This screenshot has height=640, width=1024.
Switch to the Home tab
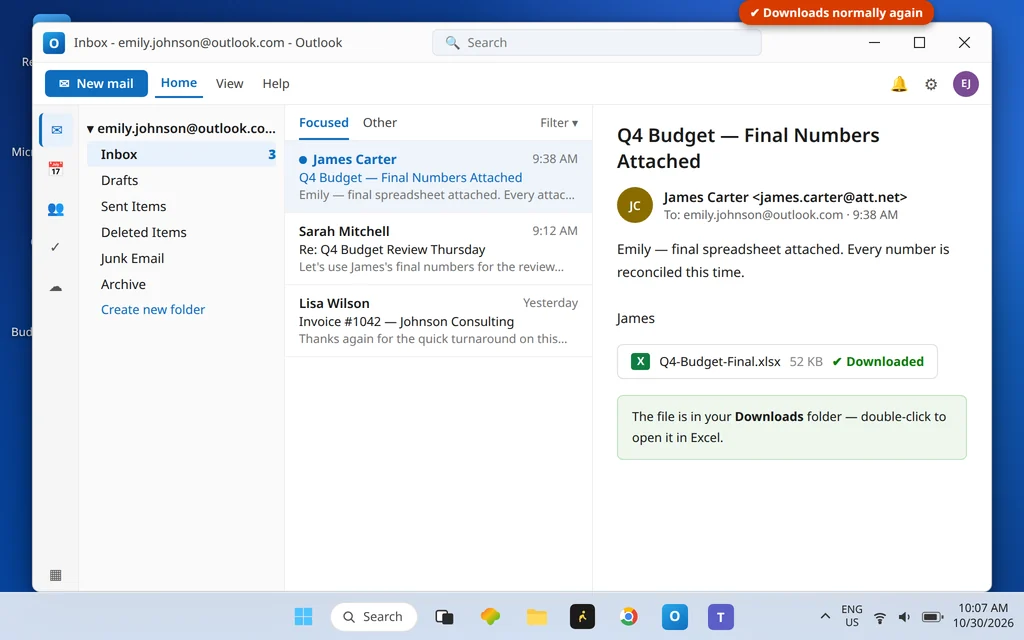pyautogui.click(x=179, y=83)
